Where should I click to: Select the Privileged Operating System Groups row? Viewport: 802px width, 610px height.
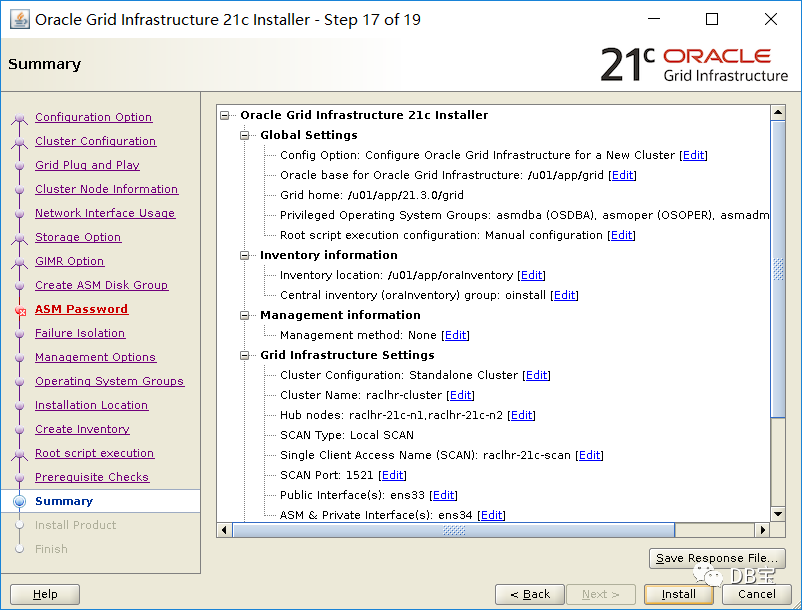point(524,215)
